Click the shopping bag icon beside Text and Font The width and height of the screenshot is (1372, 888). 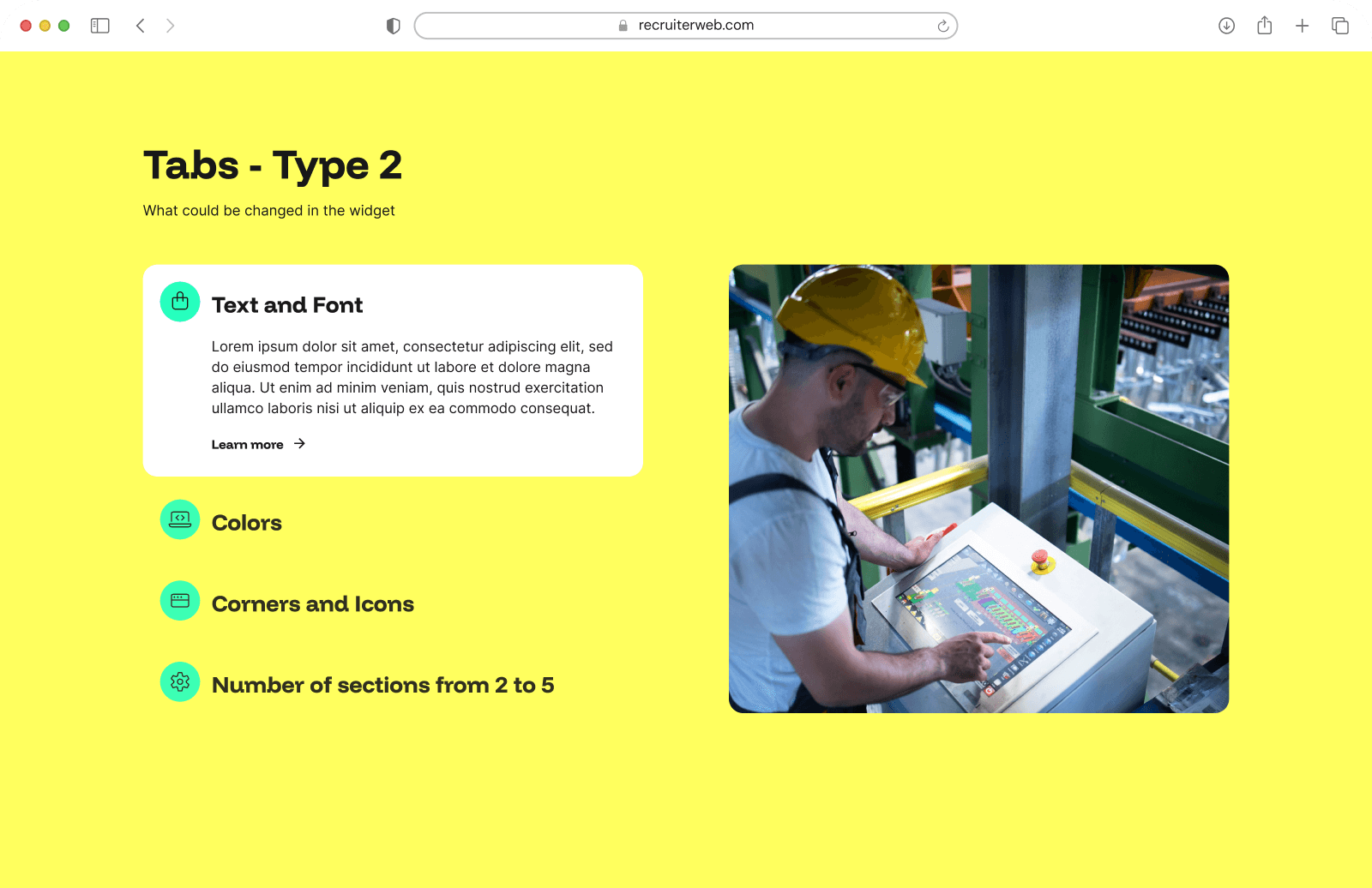click(180, 302)
